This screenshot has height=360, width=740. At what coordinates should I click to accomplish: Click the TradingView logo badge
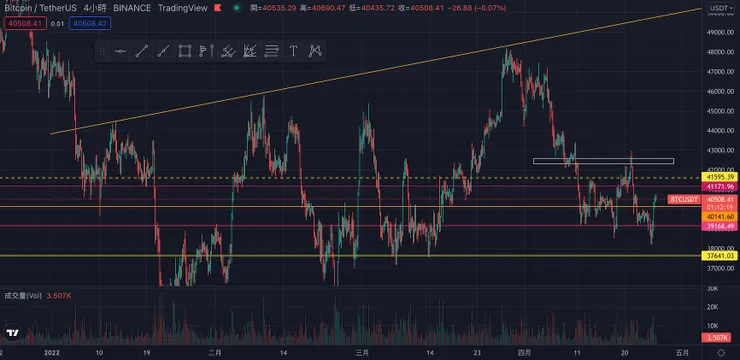[x=13, y=333]
